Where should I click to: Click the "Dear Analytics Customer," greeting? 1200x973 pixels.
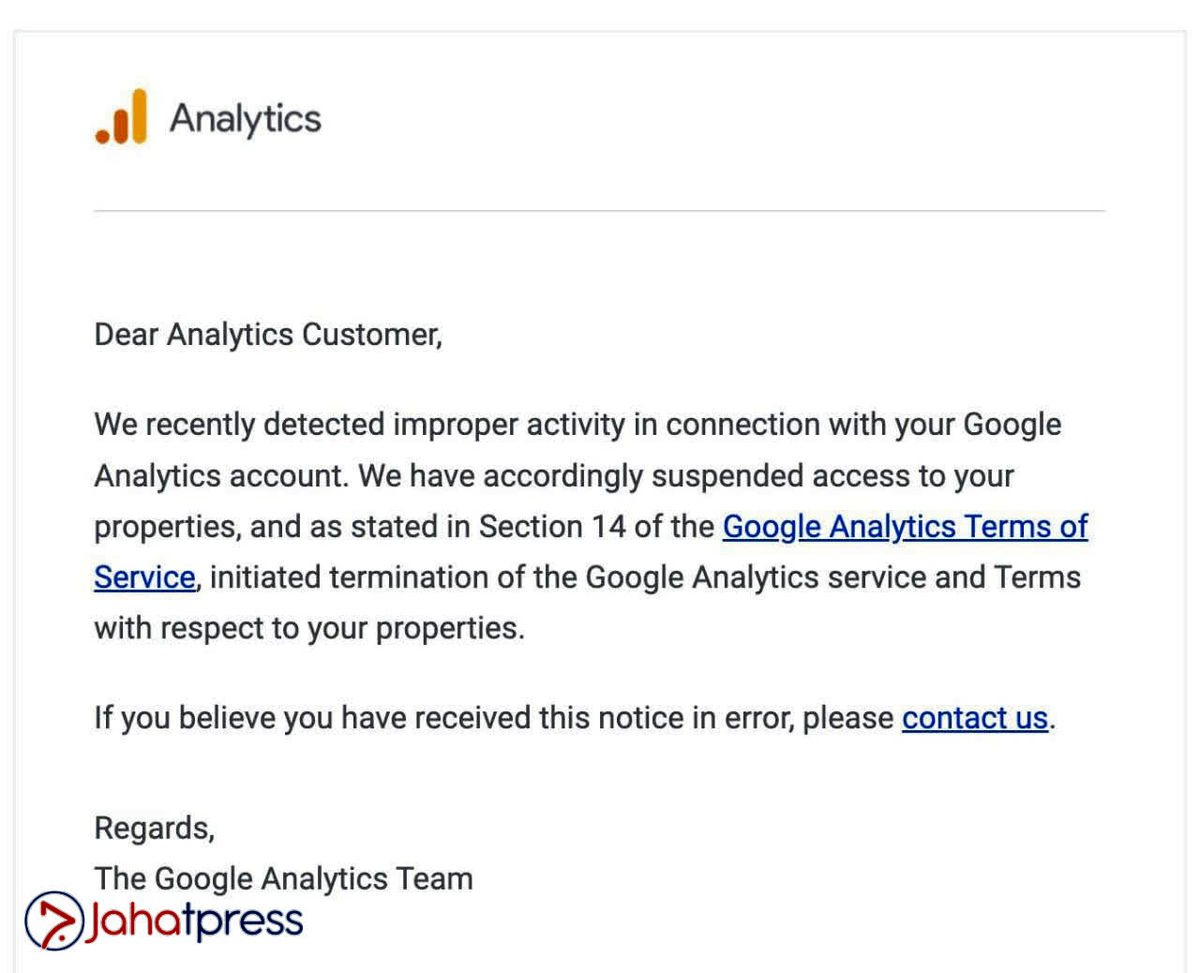point(268,334)
